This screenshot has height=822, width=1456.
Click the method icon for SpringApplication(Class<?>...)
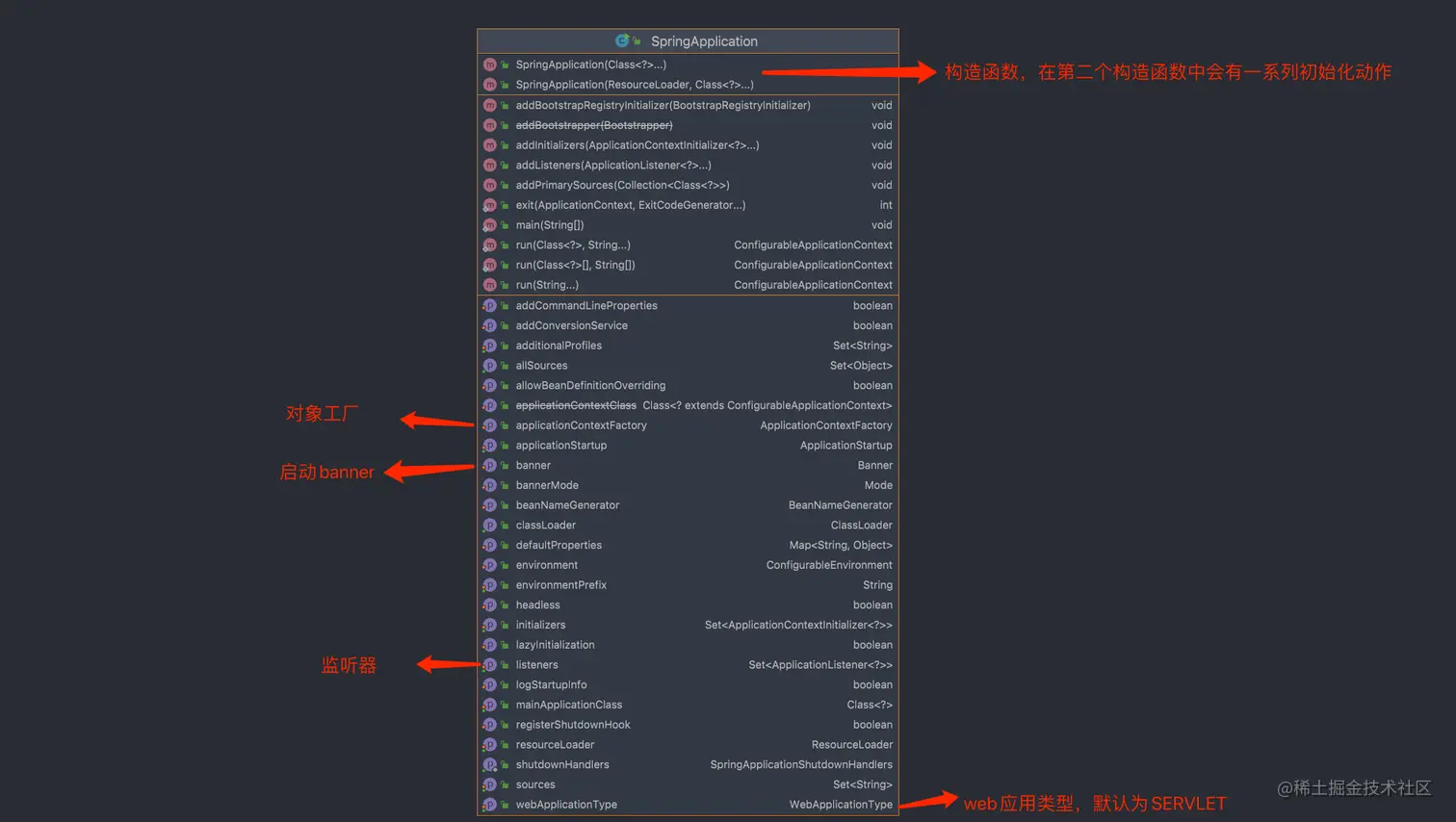click(489, 64)
